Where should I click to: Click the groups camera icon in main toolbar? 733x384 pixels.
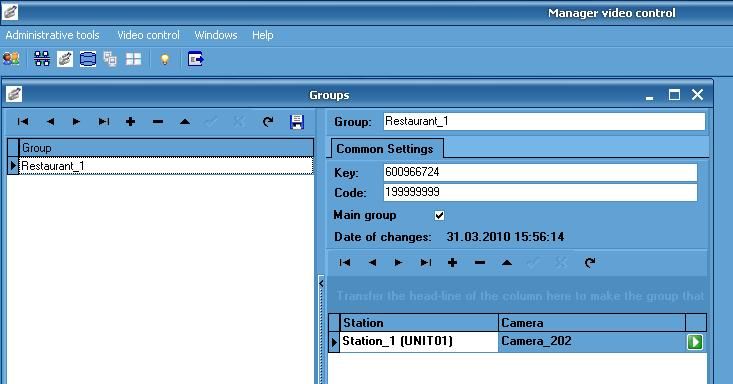tap(65, 59)
